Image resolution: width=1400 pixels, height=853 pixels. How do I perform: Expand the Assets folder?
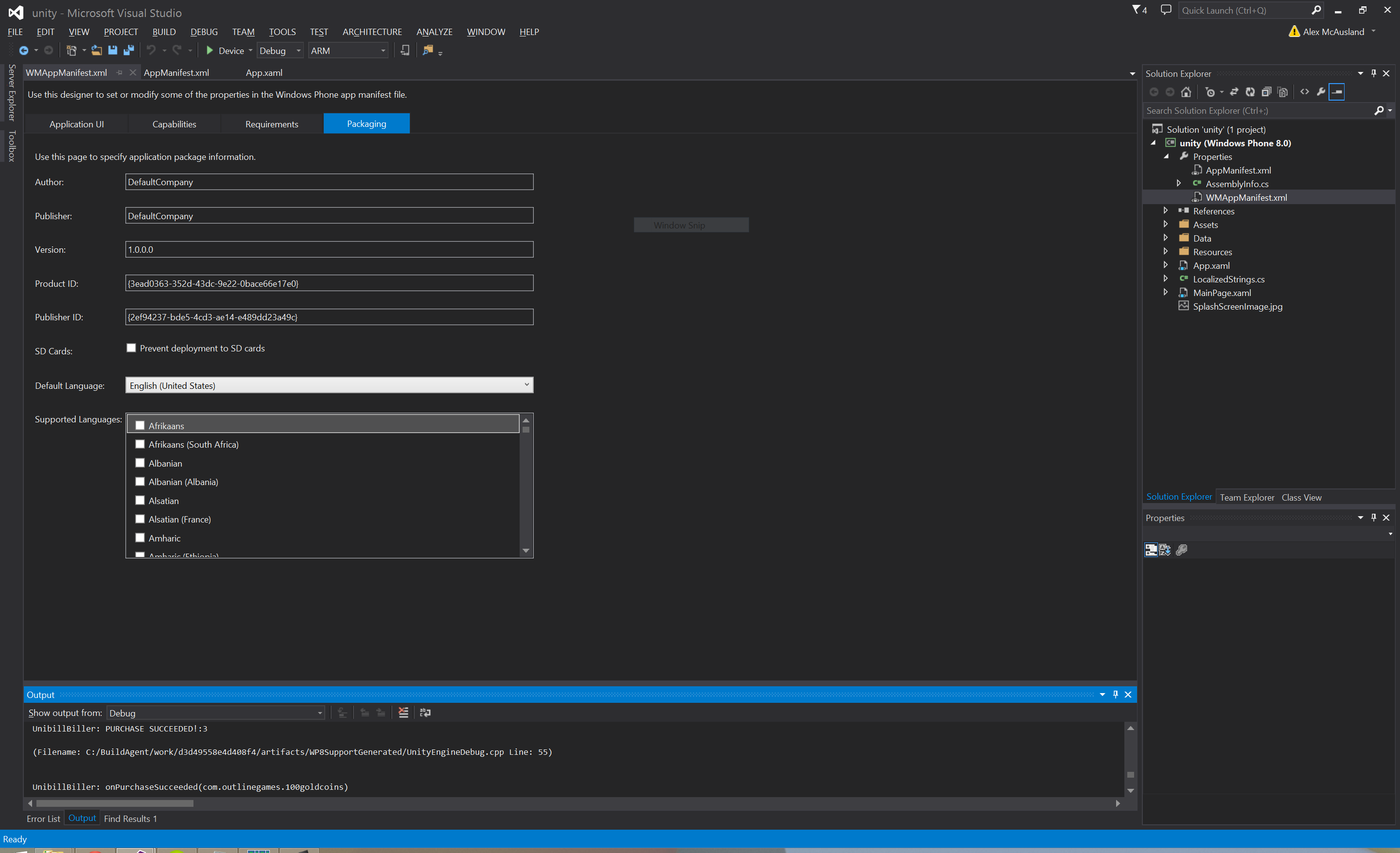click(1166, 225)
